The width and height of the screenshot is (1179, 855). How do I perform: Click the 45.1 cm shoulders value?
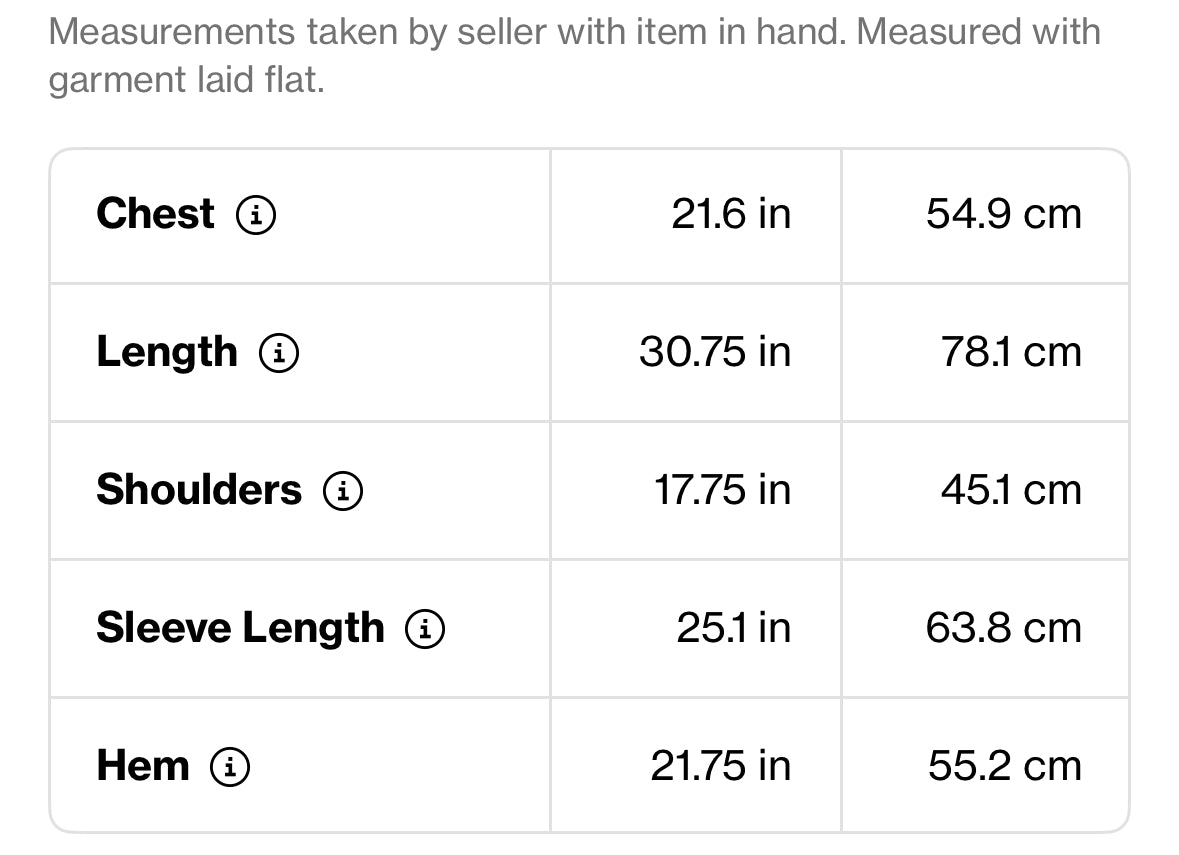coord(1011,490)
